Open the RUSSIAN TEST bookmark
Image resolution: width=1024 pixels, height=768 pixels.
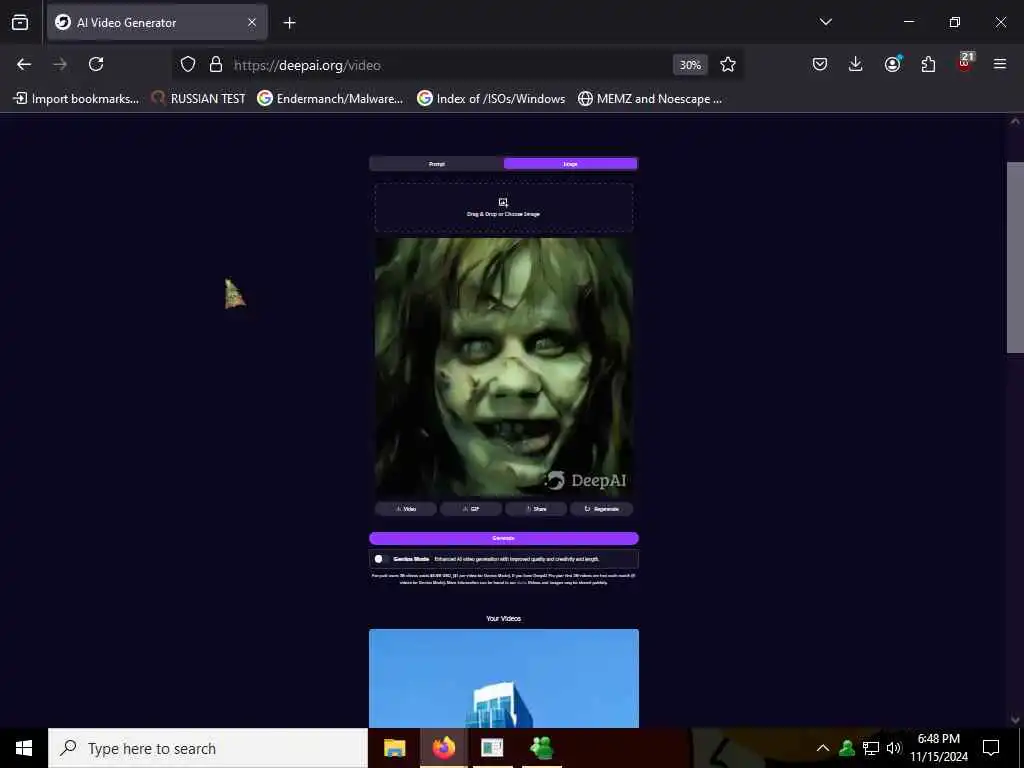(x=199, y=99)
